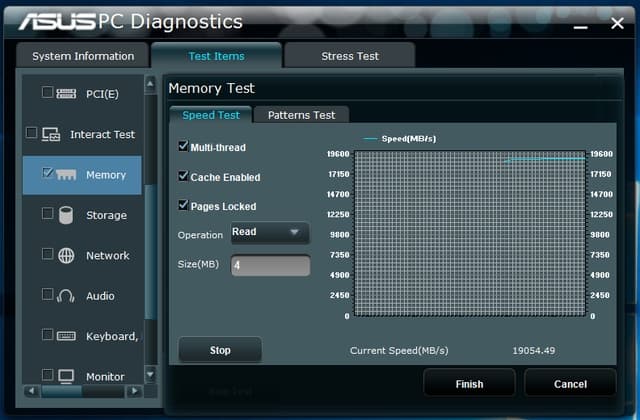Click the Network globe icon
This screenshot has height=420, width=640.
click(66, 256)
